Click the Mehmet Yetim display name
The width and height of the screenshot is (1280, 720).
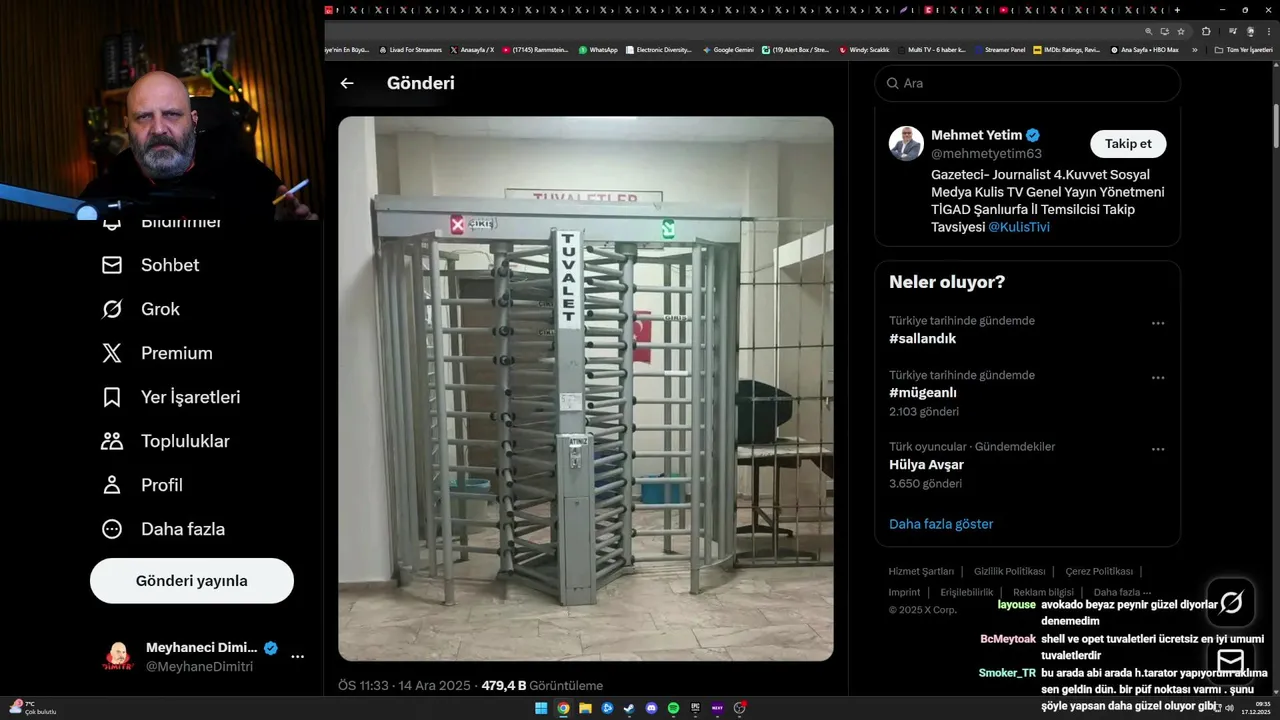tap(977, 135)
